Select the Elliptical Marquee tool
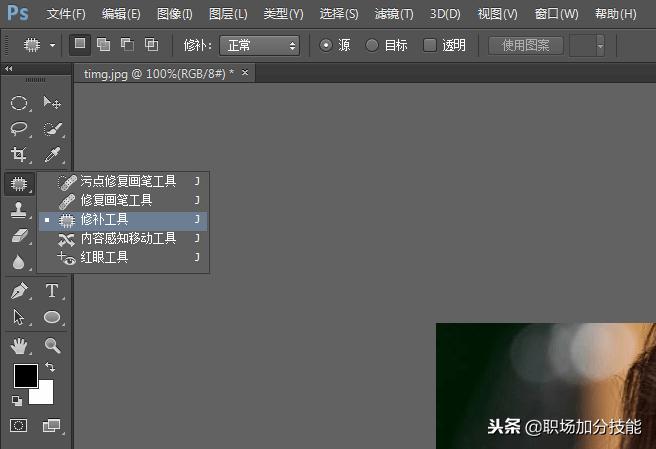 [x=19, y=103]
